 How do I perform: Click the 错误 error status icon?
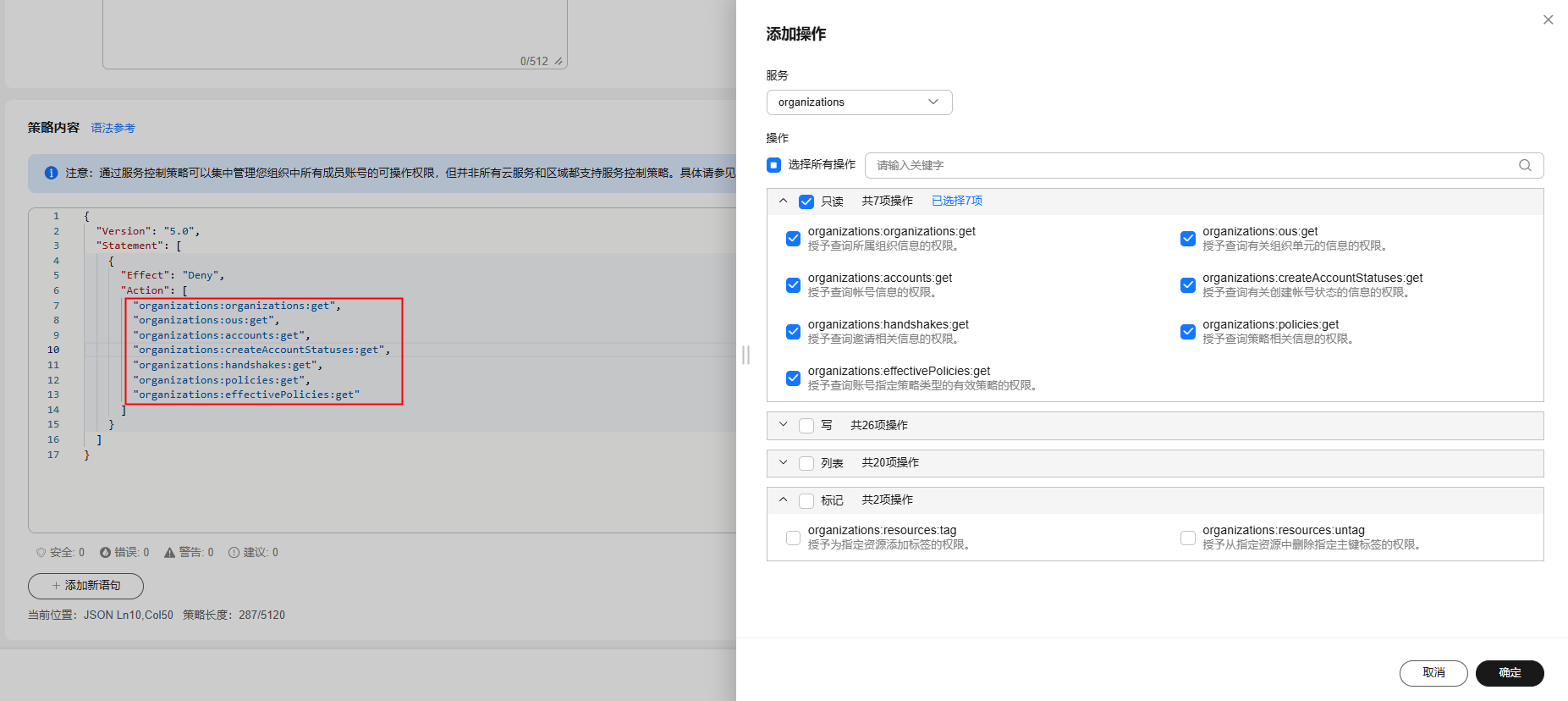[x=106, y=552]
